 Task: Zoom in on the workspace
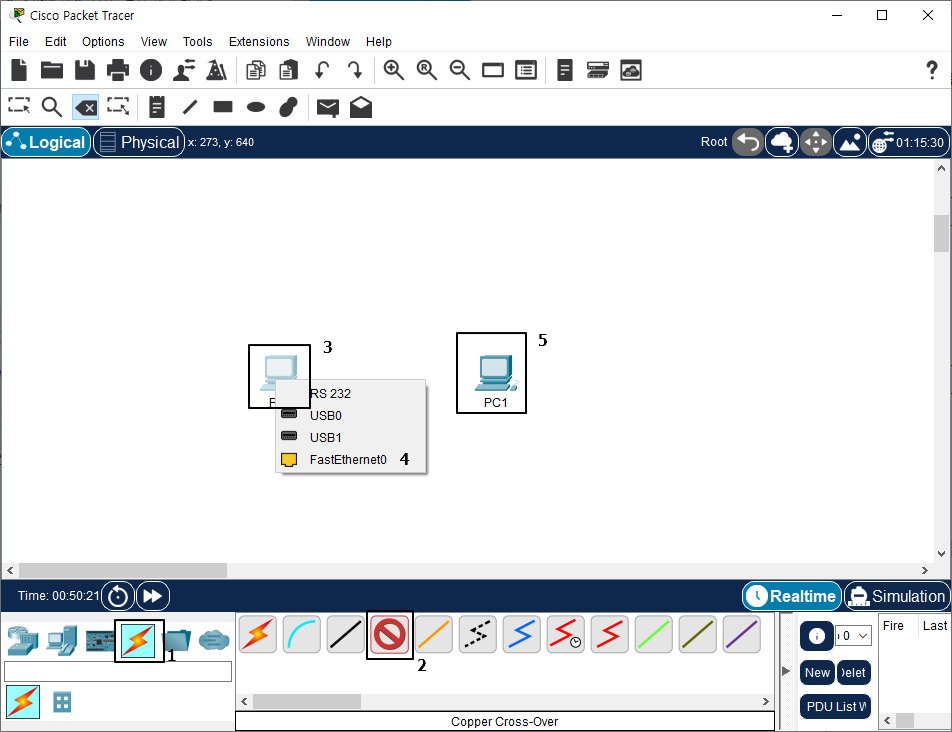393,70
